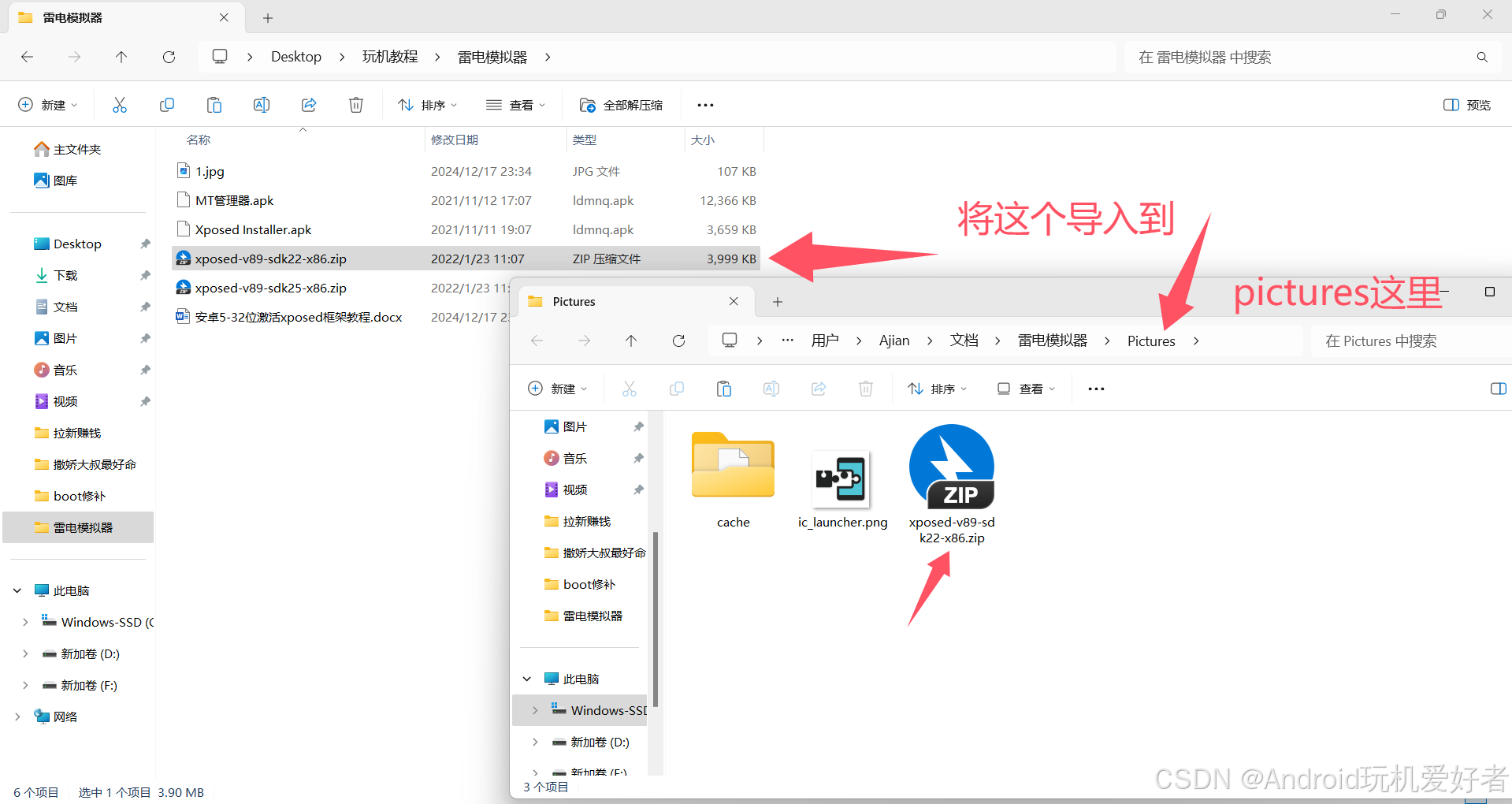1512x804 pixels.
Task: Click Rename icon in 雷电模拟器 window toolbar
Action: [x=262, y=105]
